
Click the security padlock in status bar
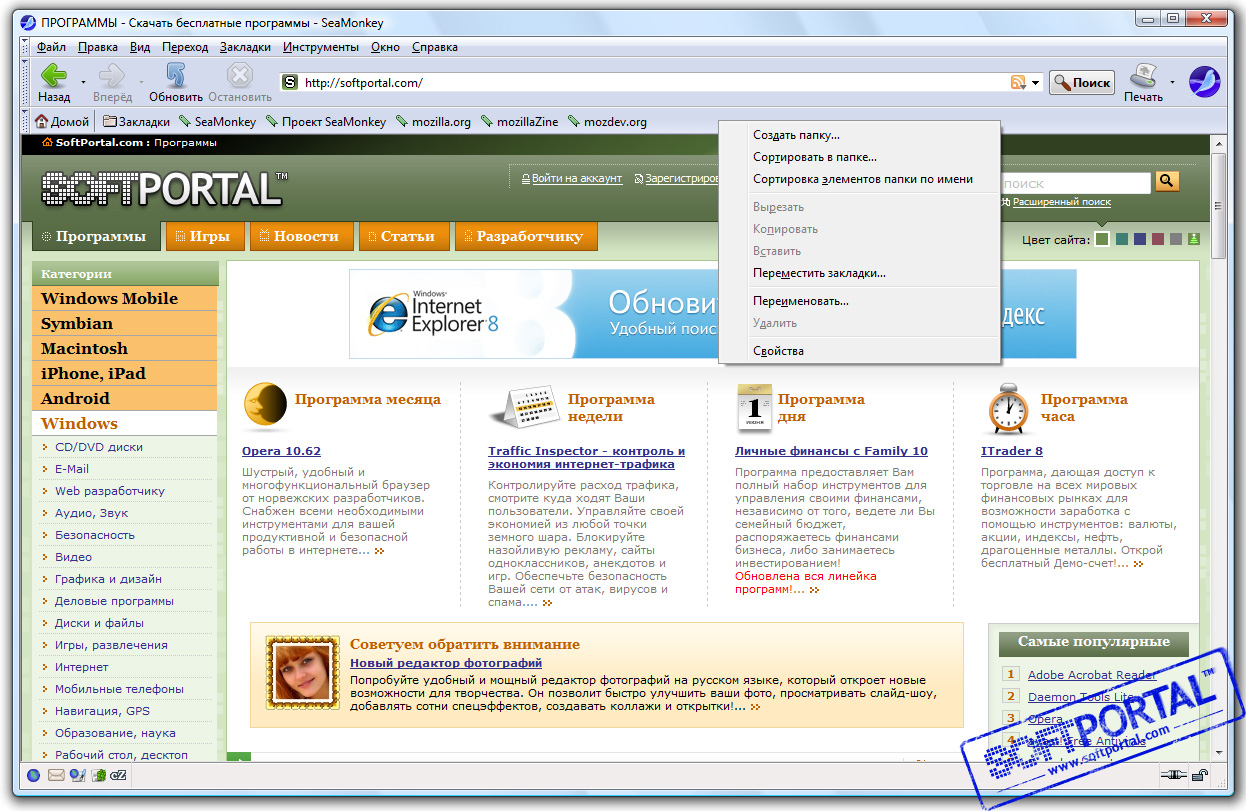pyautogui.click(x=1199, y=775)
